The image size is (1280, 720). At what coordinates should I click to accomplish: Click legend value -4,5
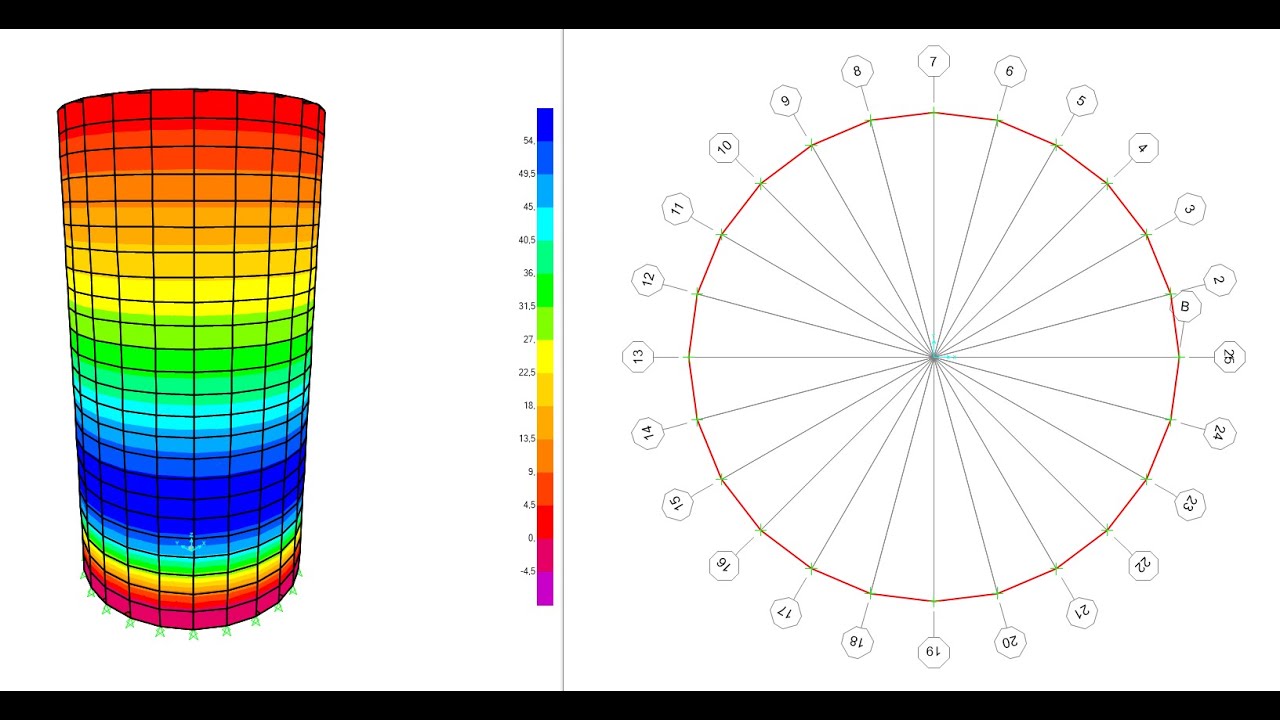point(526,571)
